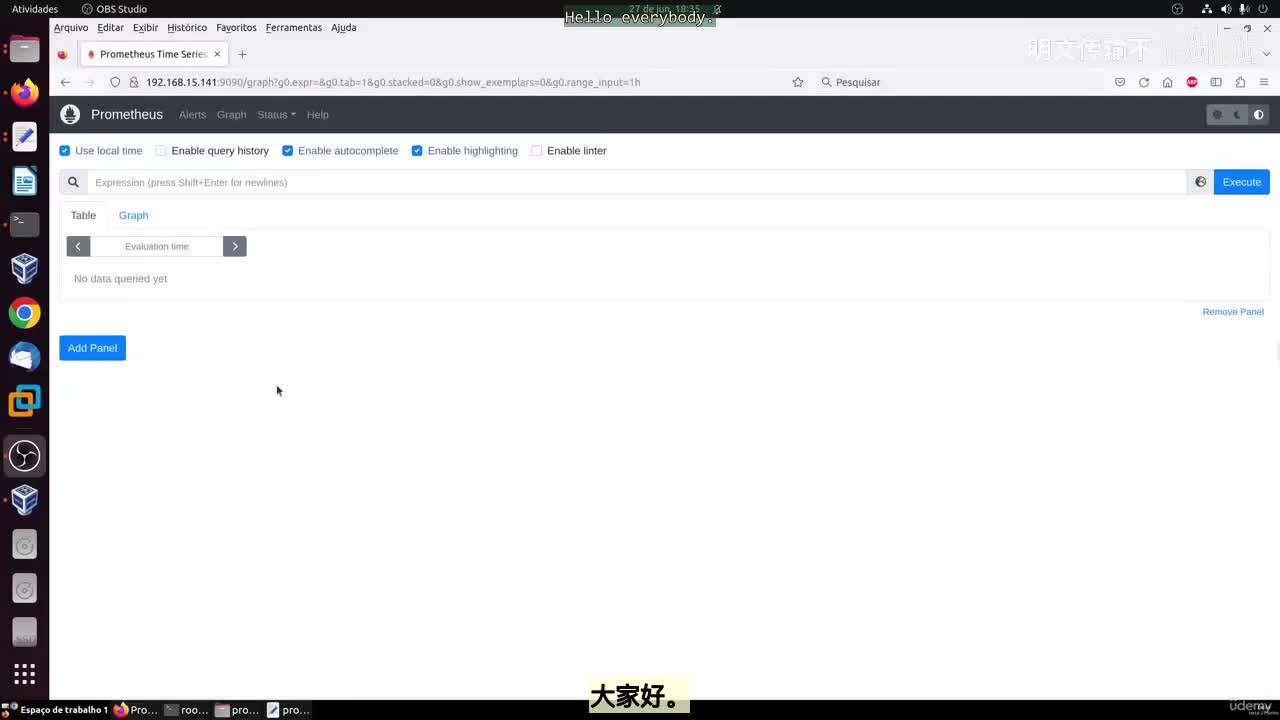Open the Favoritos menu
1280x720 pixels.
(x=236, y=28)
